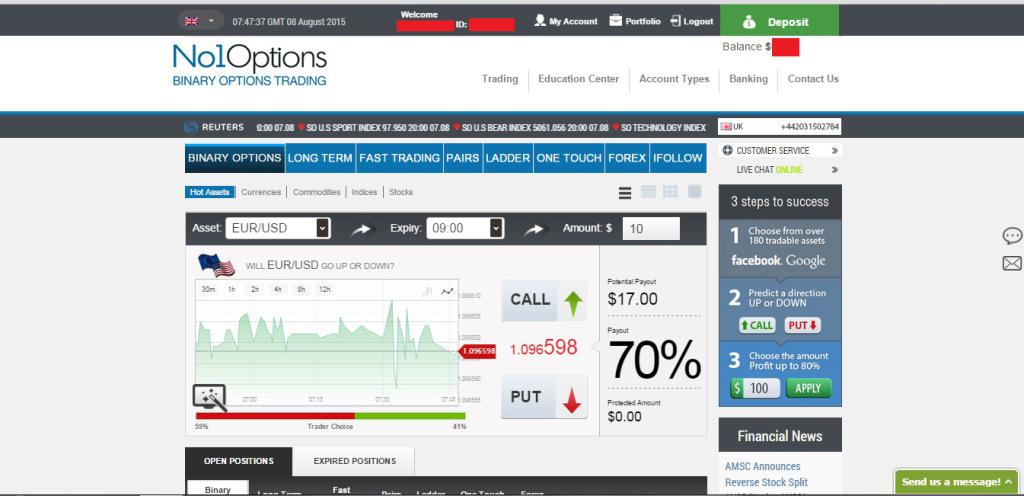
Task: Expand the Customer Service link
Action: tap(780, 151)
